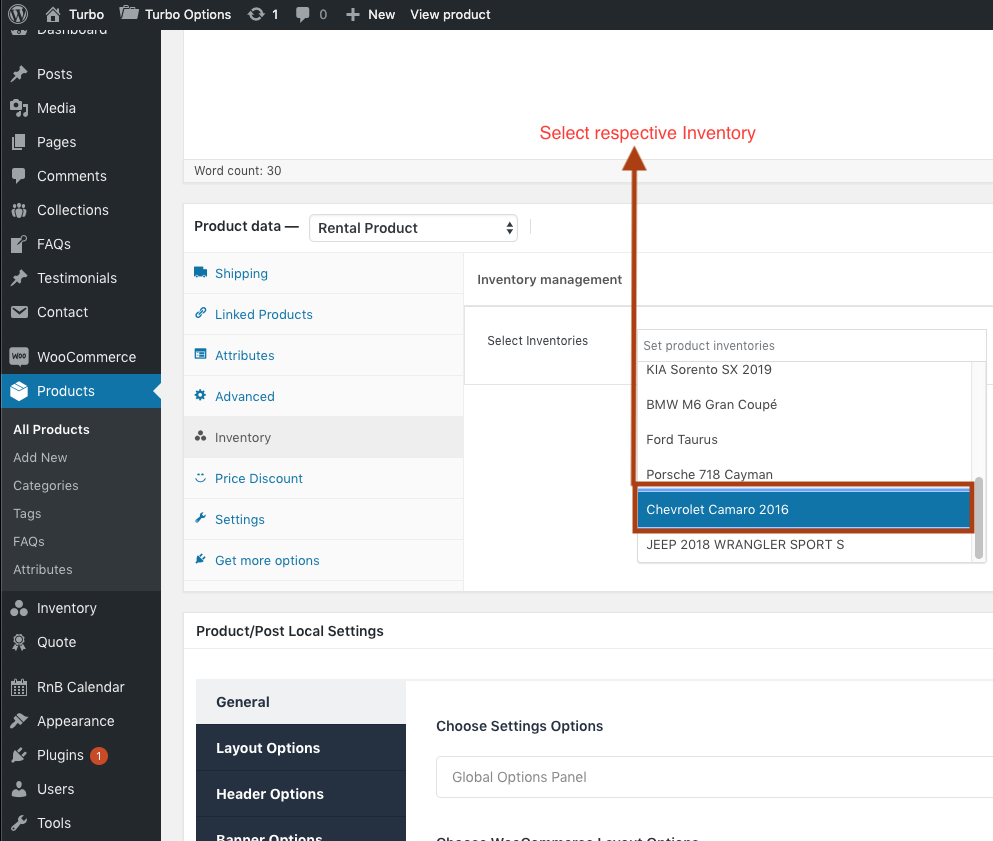Click the Set product inventories field
Image resolution: width=993 pixels, height=841 pixels.
(810, 346)
